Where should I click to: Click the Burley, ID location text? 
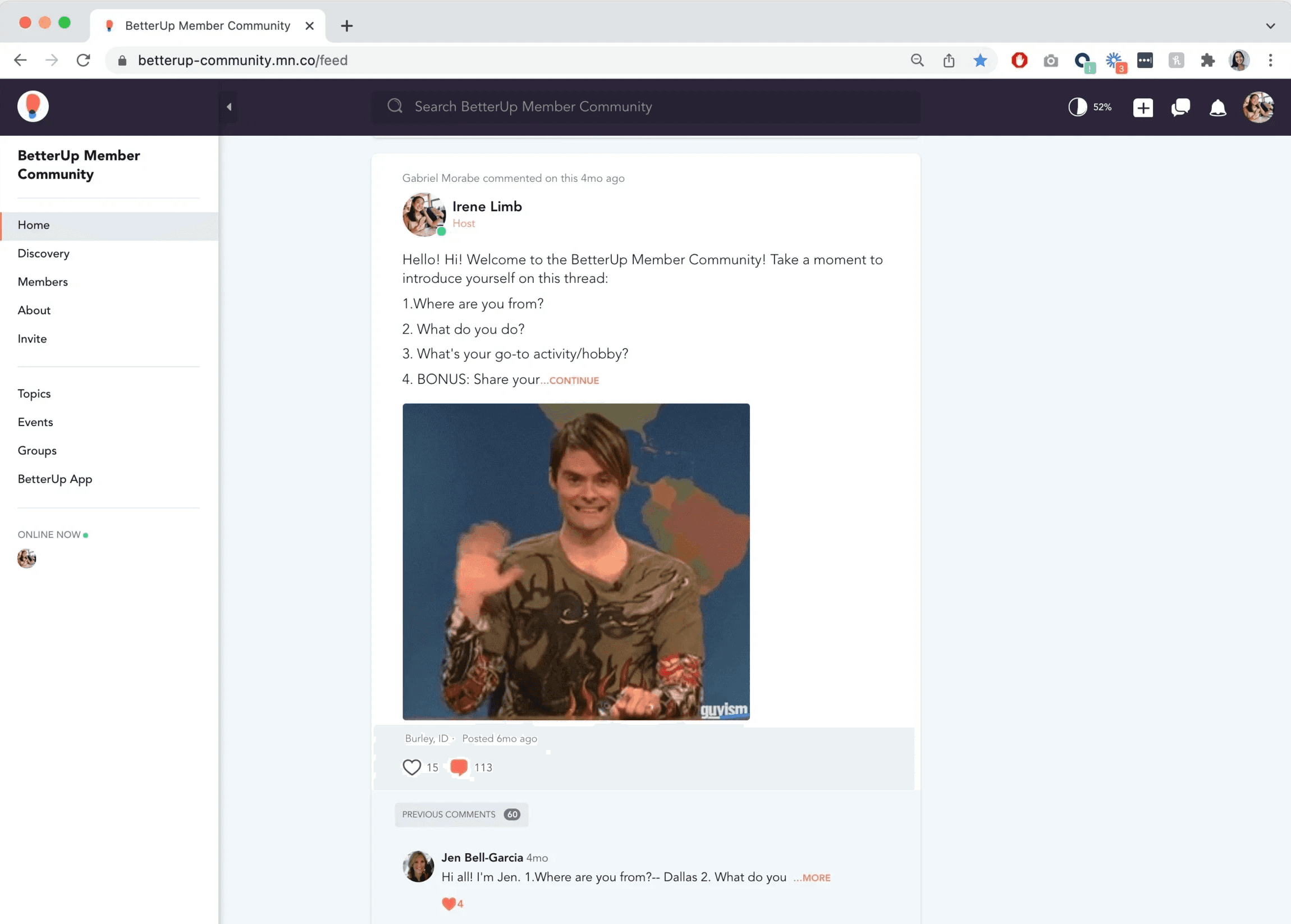point(426,739)
